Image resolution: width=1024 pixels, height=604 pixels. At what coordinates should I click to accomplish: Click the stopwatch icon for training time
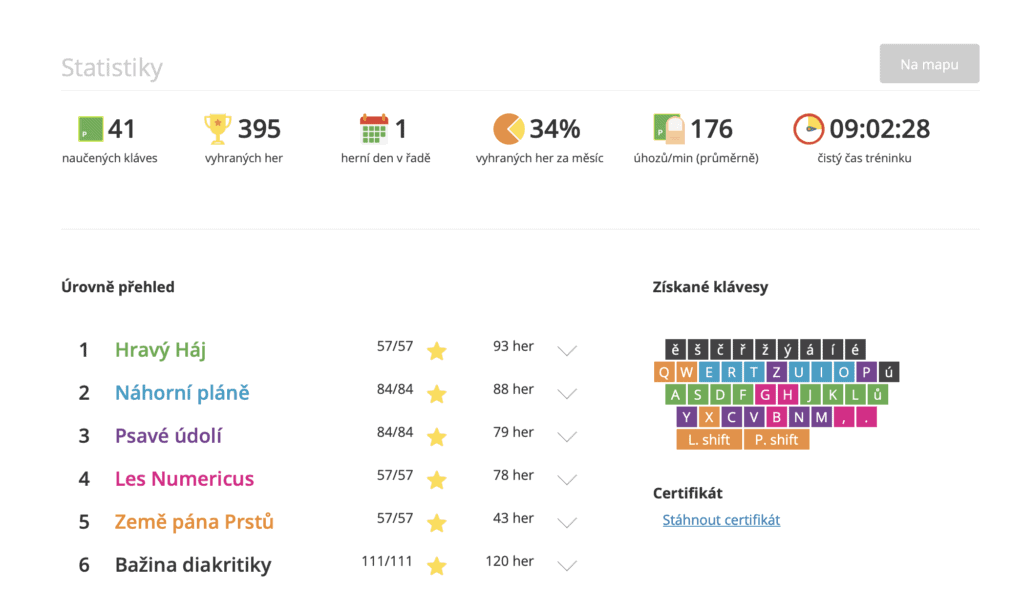[x=808, y=129]
